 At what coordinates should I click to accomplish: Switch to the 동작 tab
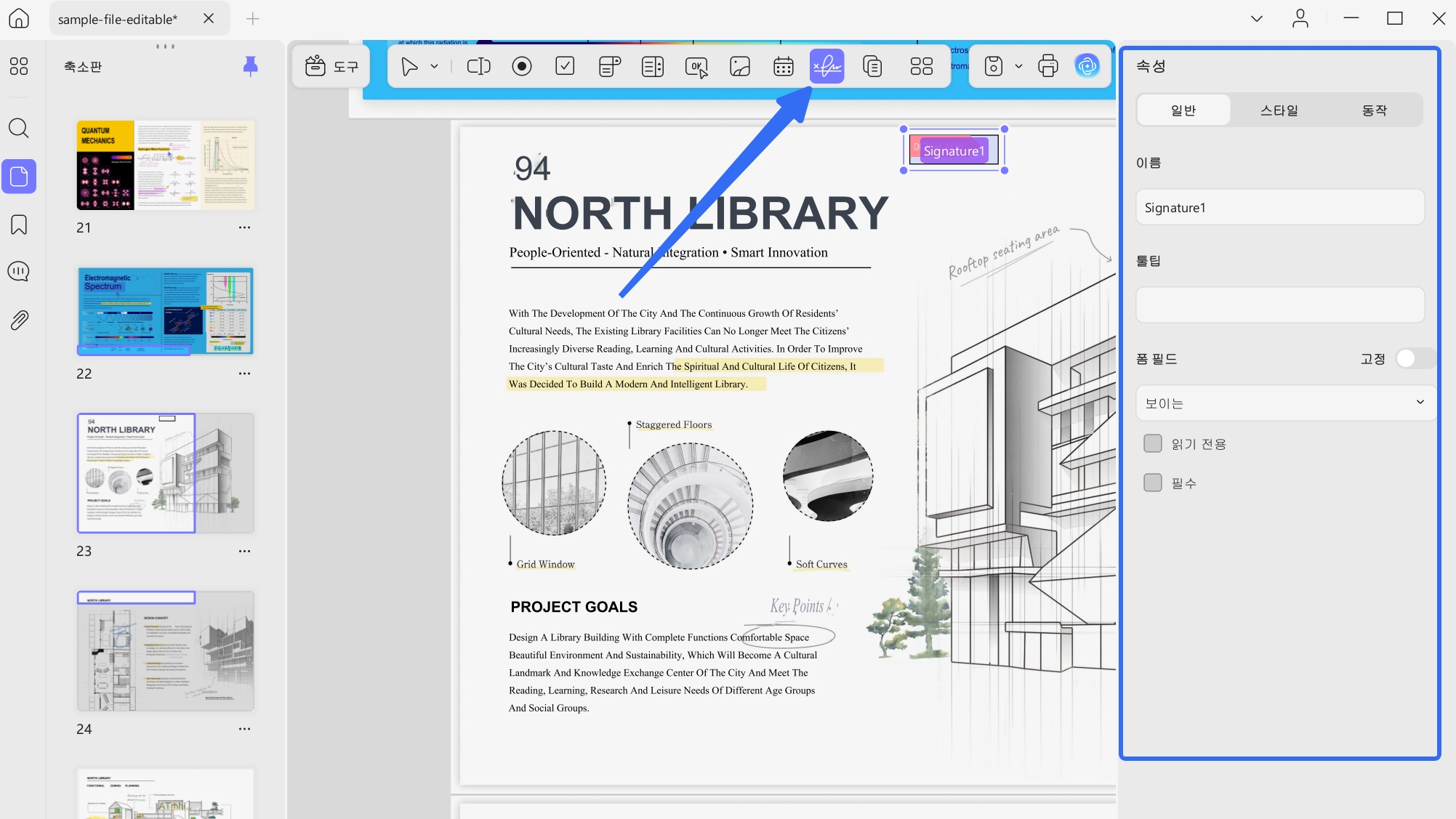pyautogui.click(x=1374, y=110)
